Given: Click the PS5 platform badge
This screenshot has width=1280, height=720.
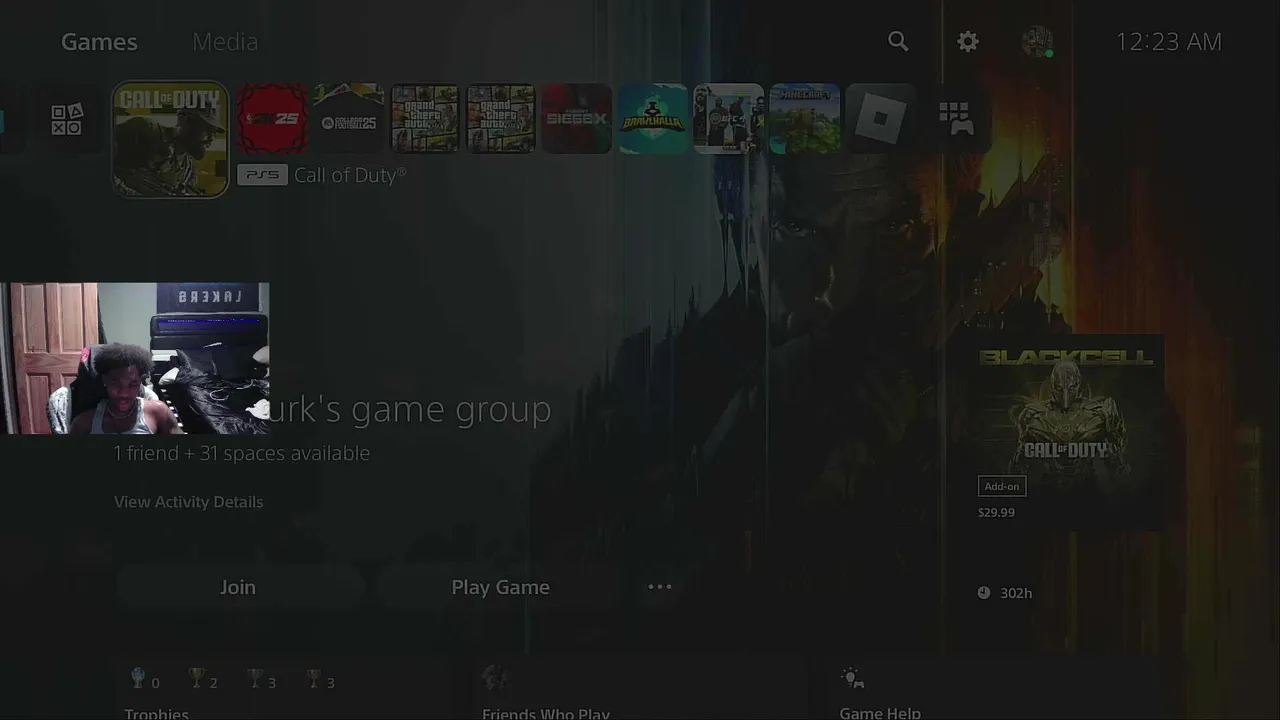Looking at the screenshot, I should coord(262,175).
